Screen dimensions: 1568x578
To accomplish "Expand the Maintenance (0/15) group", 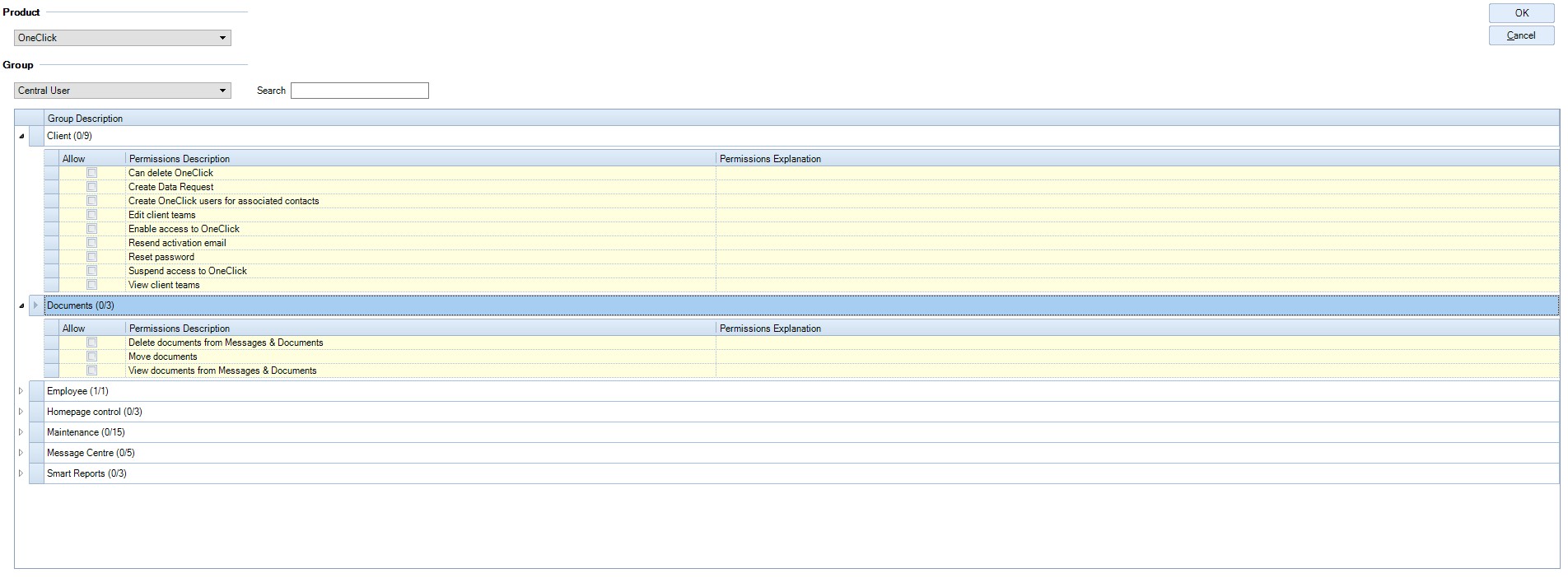I will 21,432.
